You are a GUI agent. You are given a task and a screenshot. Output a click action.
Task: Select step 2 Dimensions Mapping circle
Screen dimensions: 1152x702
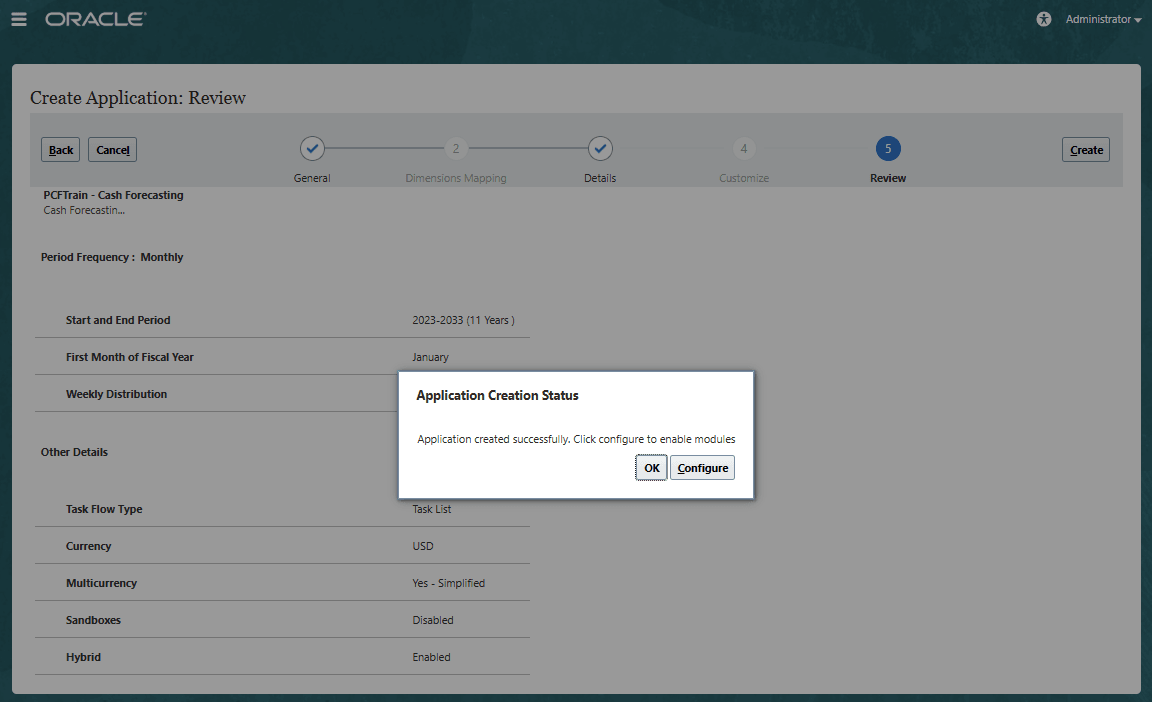[456, 148]
